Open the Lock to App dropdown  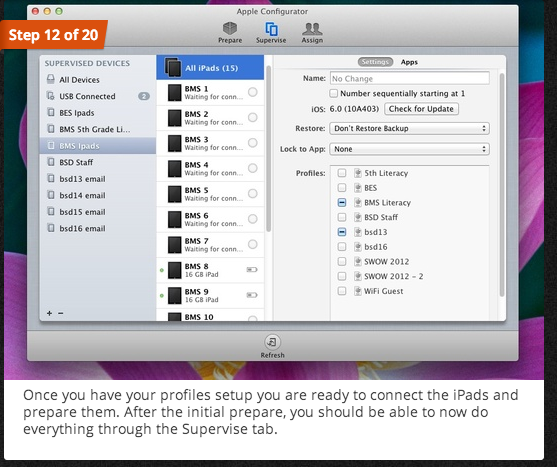click(409, 149)
